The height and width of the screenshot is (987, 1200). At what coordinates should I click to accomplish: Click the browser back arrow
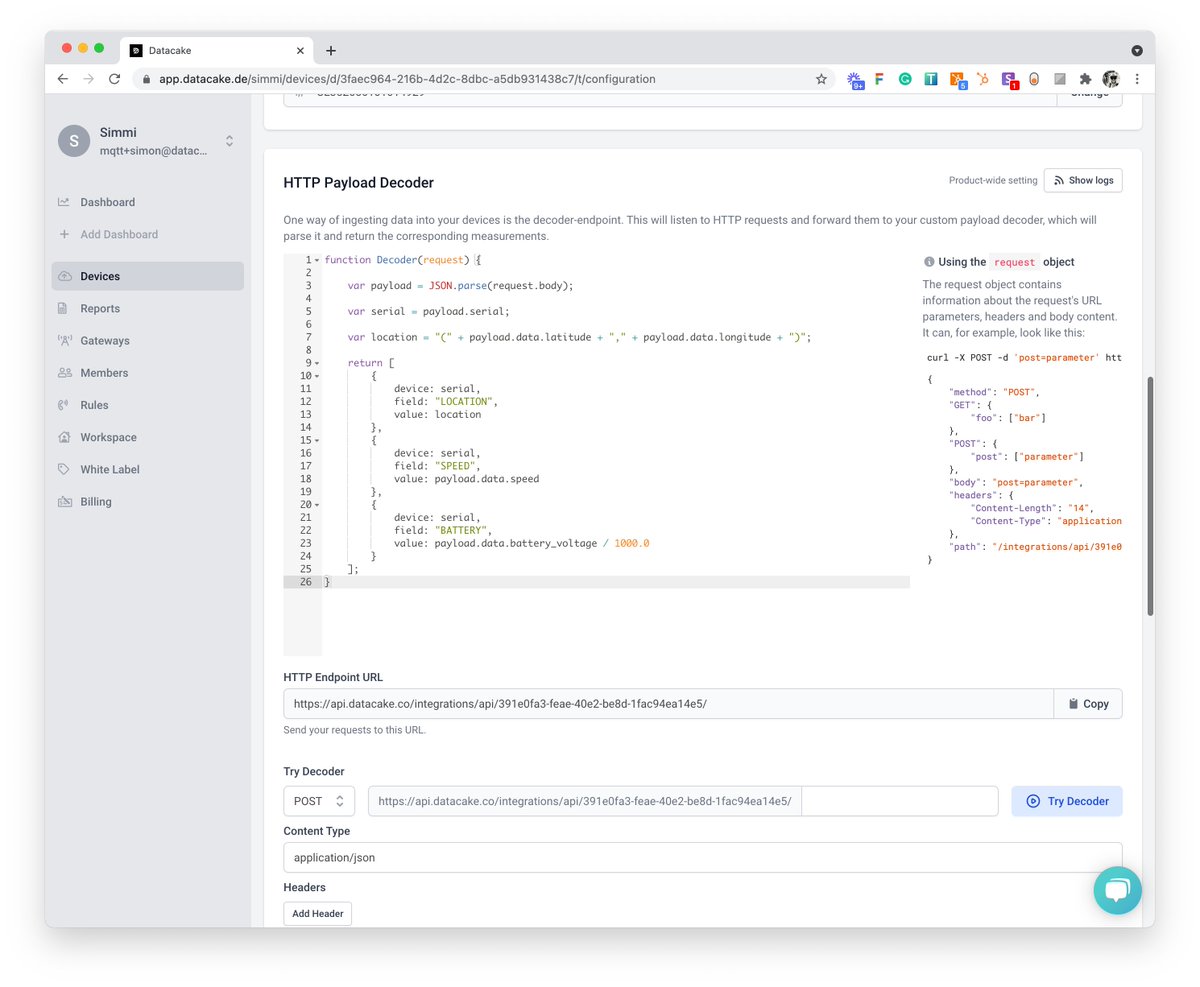(63, 79)
